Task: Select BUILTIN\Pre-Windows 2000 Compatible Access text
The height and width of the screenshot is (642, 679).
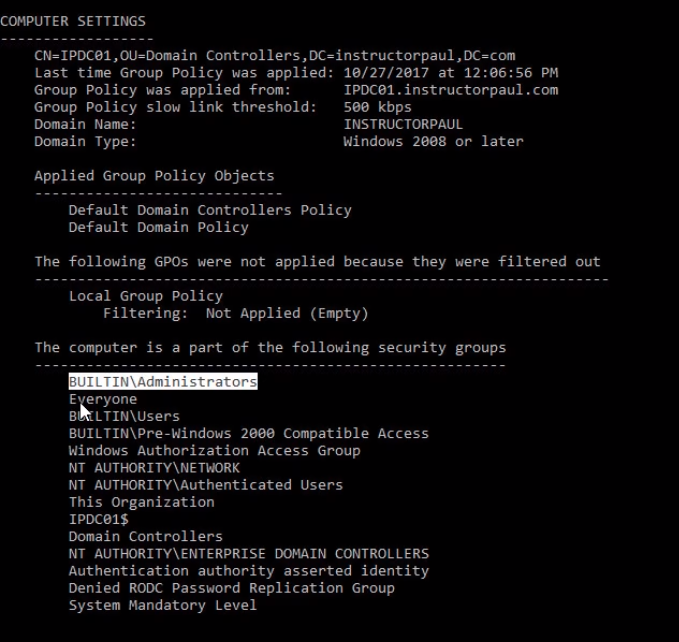Action: click(248, 433)
